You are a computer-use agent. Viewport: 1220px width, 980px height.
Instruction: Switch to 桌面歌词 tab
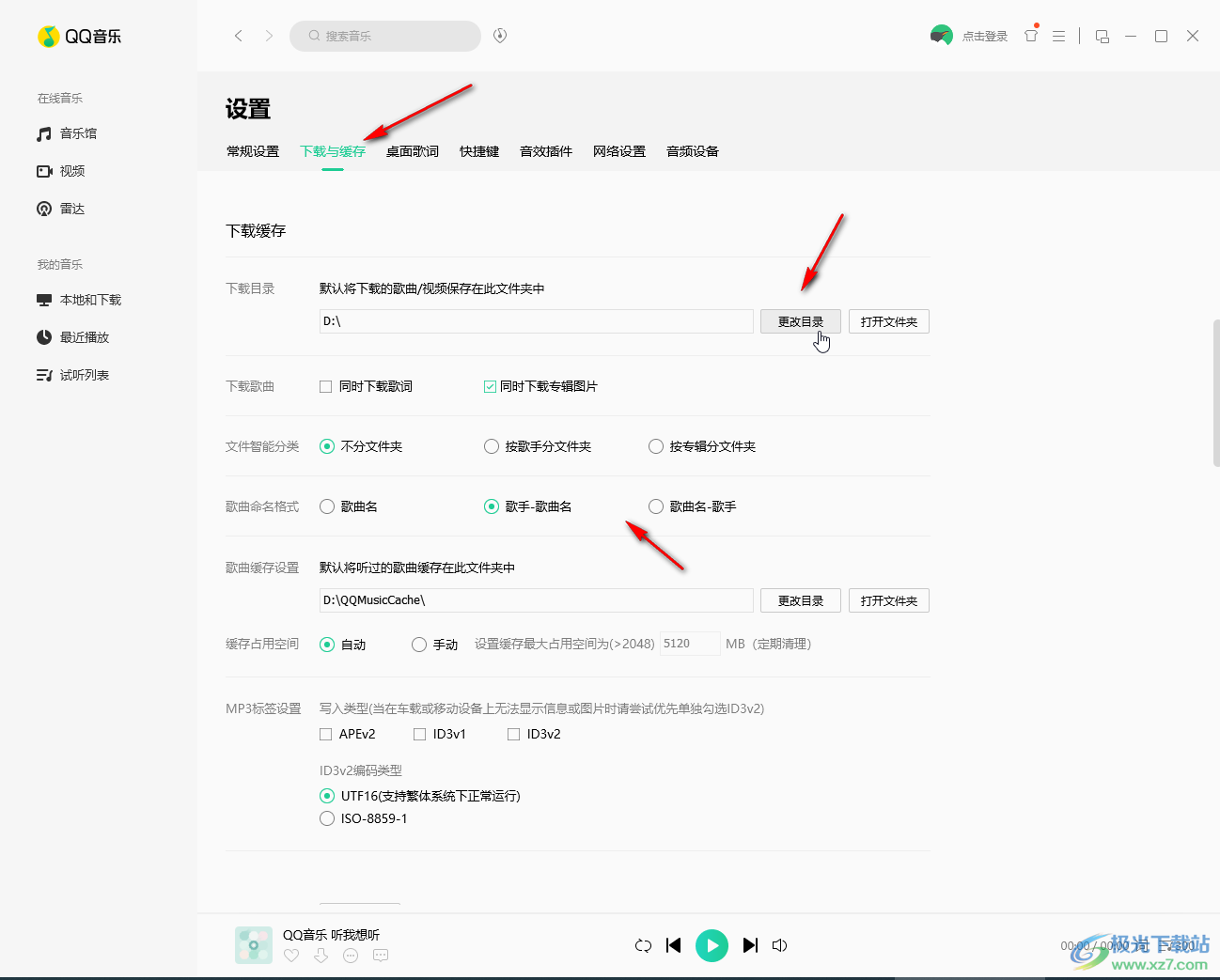(413, 151)
